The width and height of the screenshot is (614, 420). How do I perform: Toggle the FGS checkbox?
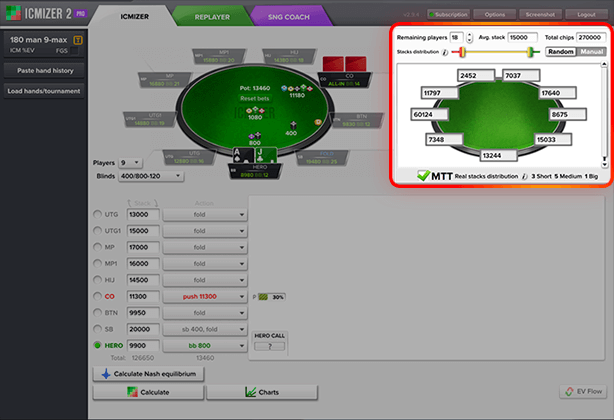tap(74, 50)
